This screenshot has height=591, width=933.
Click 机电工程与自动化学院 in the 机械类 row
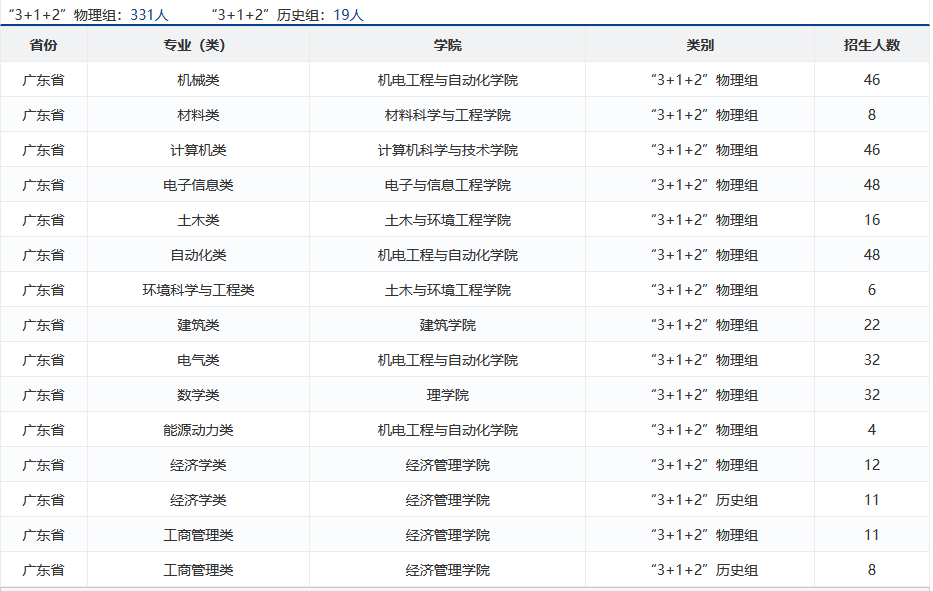pyautogui.click(x=447, y=80)
